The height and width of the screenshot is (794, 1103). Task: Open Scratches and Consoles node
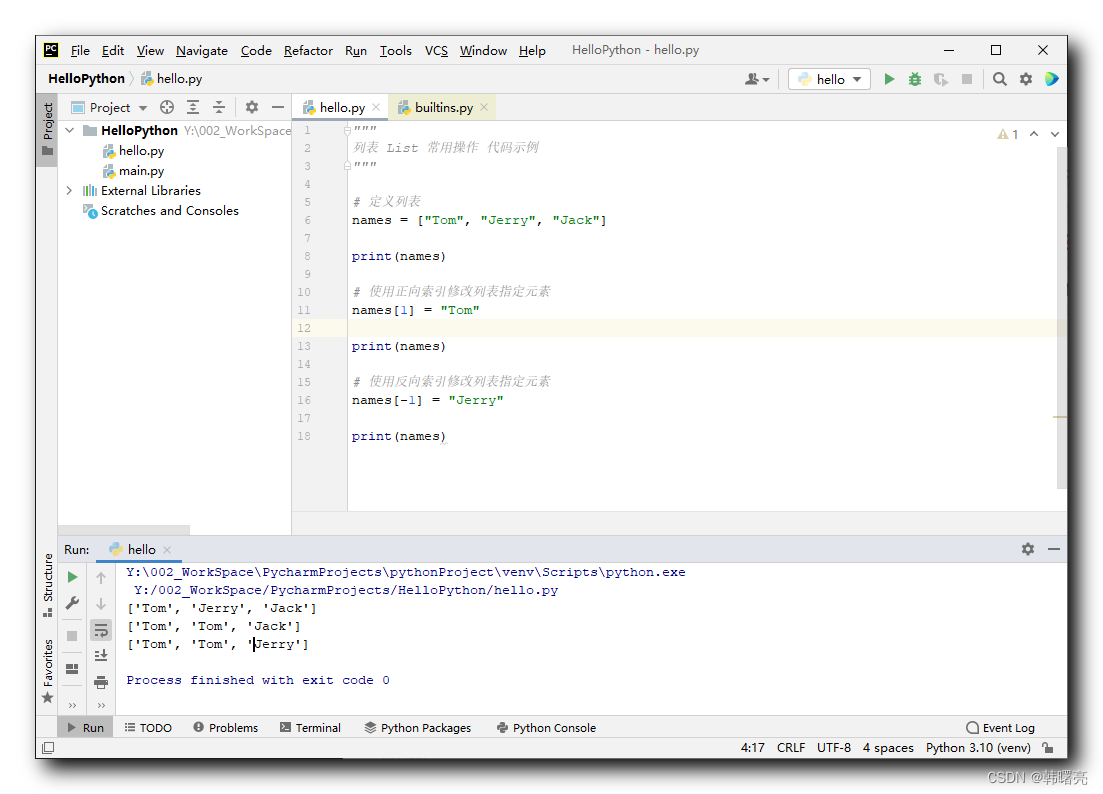(x=161, y=210)
